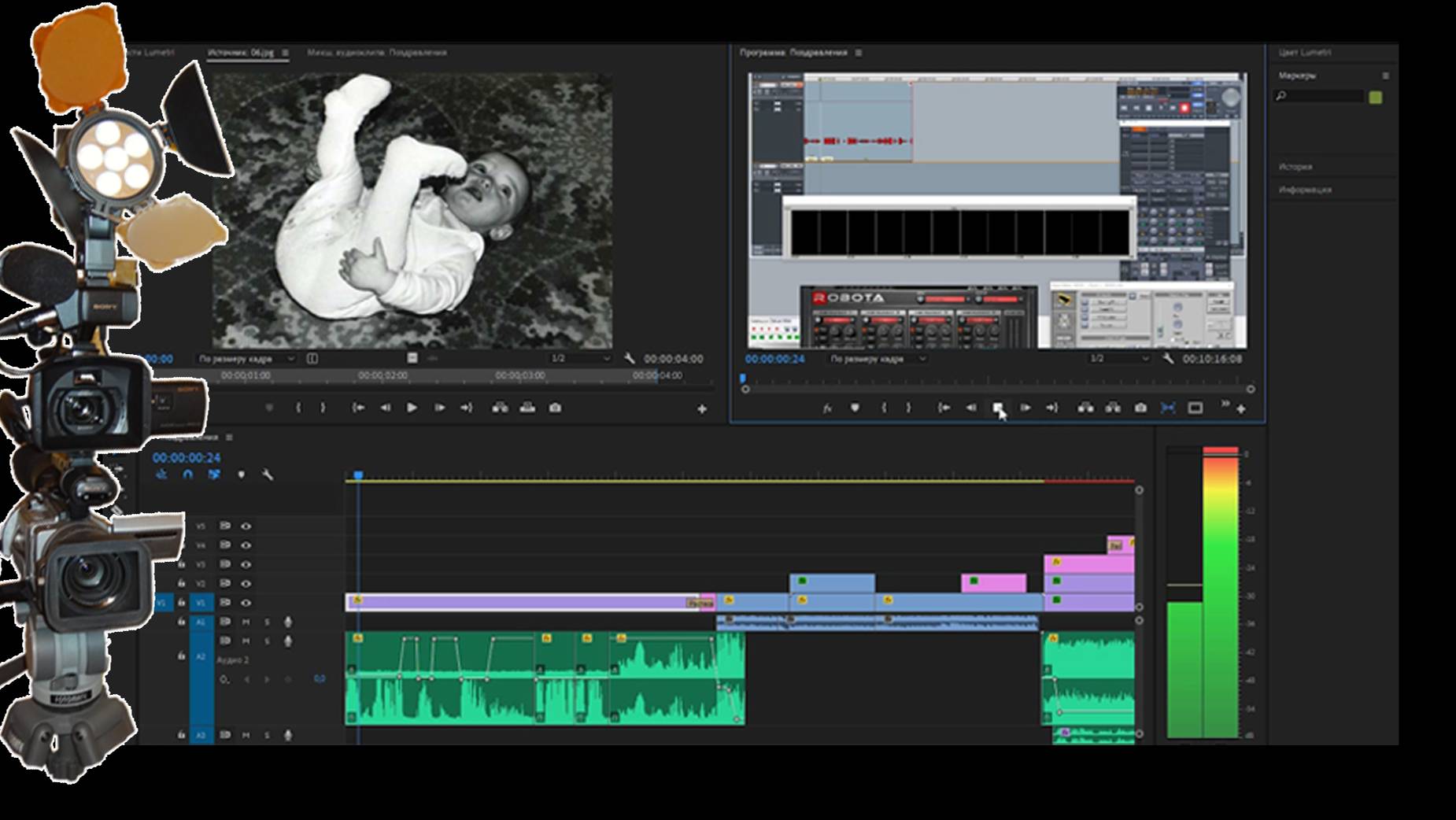Step back one frame in Program monitor

971,408
